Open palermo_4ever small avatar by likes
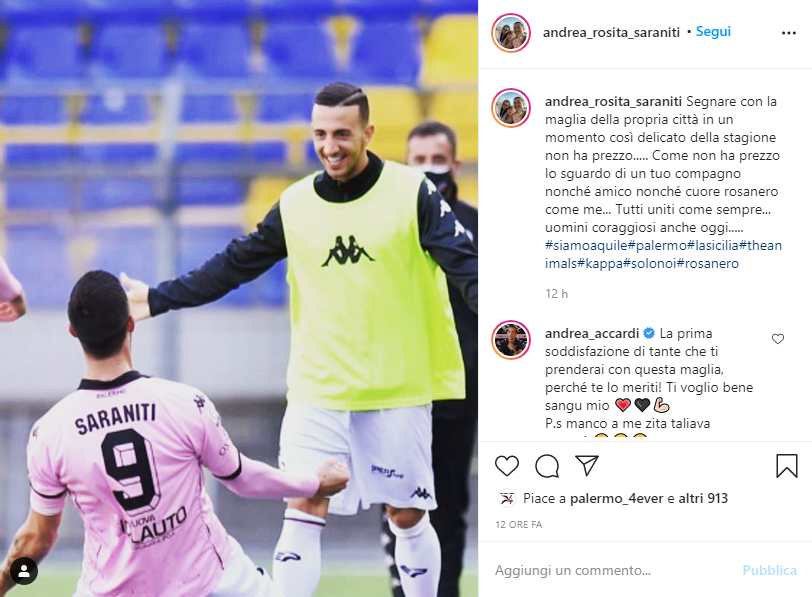The width and height of the screenshot is (812, 597). [x=506, y=499]
